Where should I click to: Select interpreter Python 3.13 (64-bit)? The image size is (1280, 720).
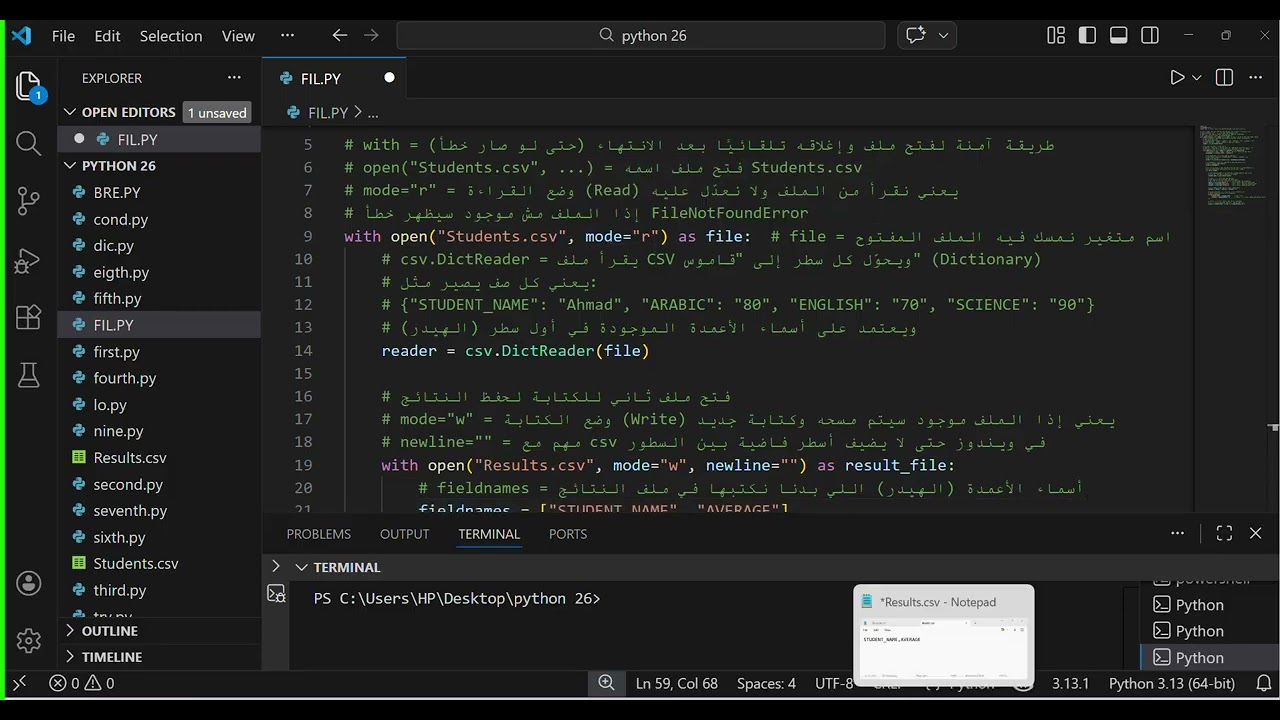pyautogui.click(x=1172, y=683)
